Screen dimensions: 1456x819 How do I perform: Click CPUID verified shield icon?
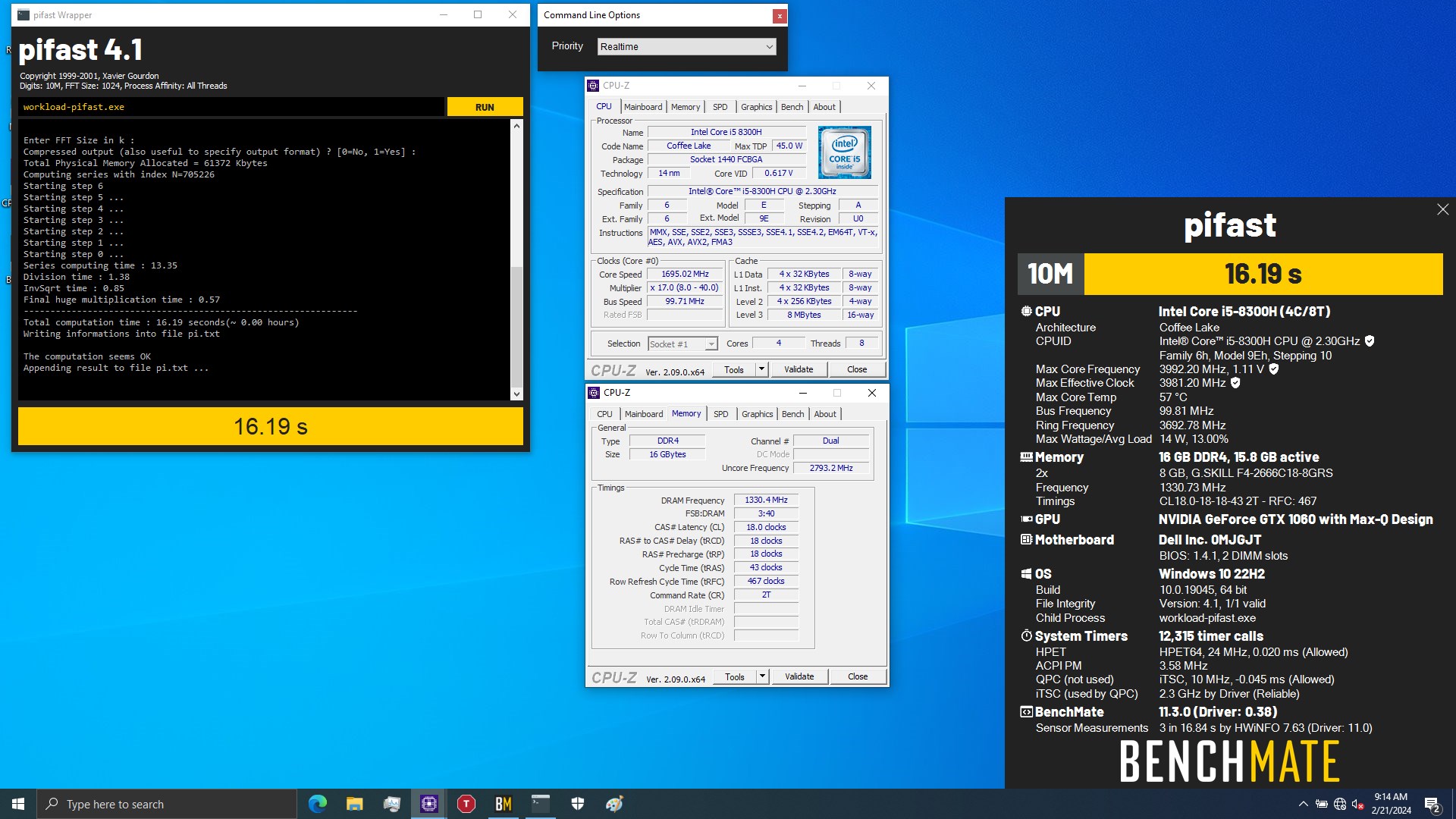tap(1370, 341)
